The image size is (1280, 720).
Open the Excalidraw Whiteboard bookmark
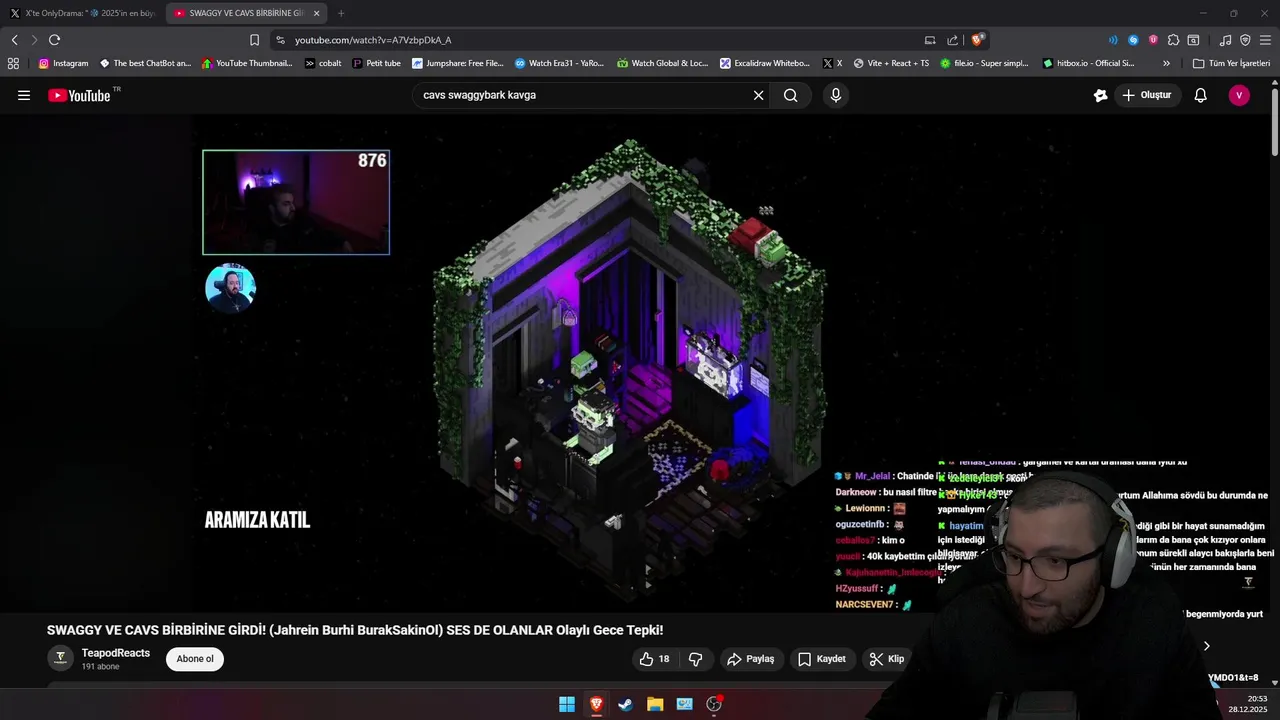pyautogui.click(x=765, y=63)
